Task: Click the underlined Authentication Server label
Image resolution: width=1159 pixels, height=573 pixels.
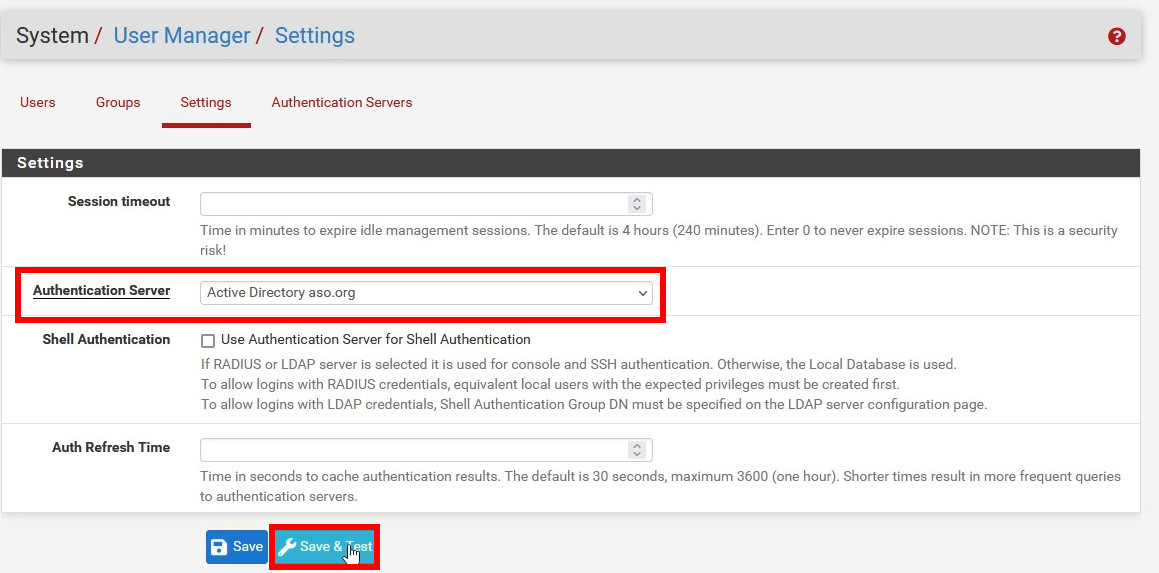Action: coord(101,291)
